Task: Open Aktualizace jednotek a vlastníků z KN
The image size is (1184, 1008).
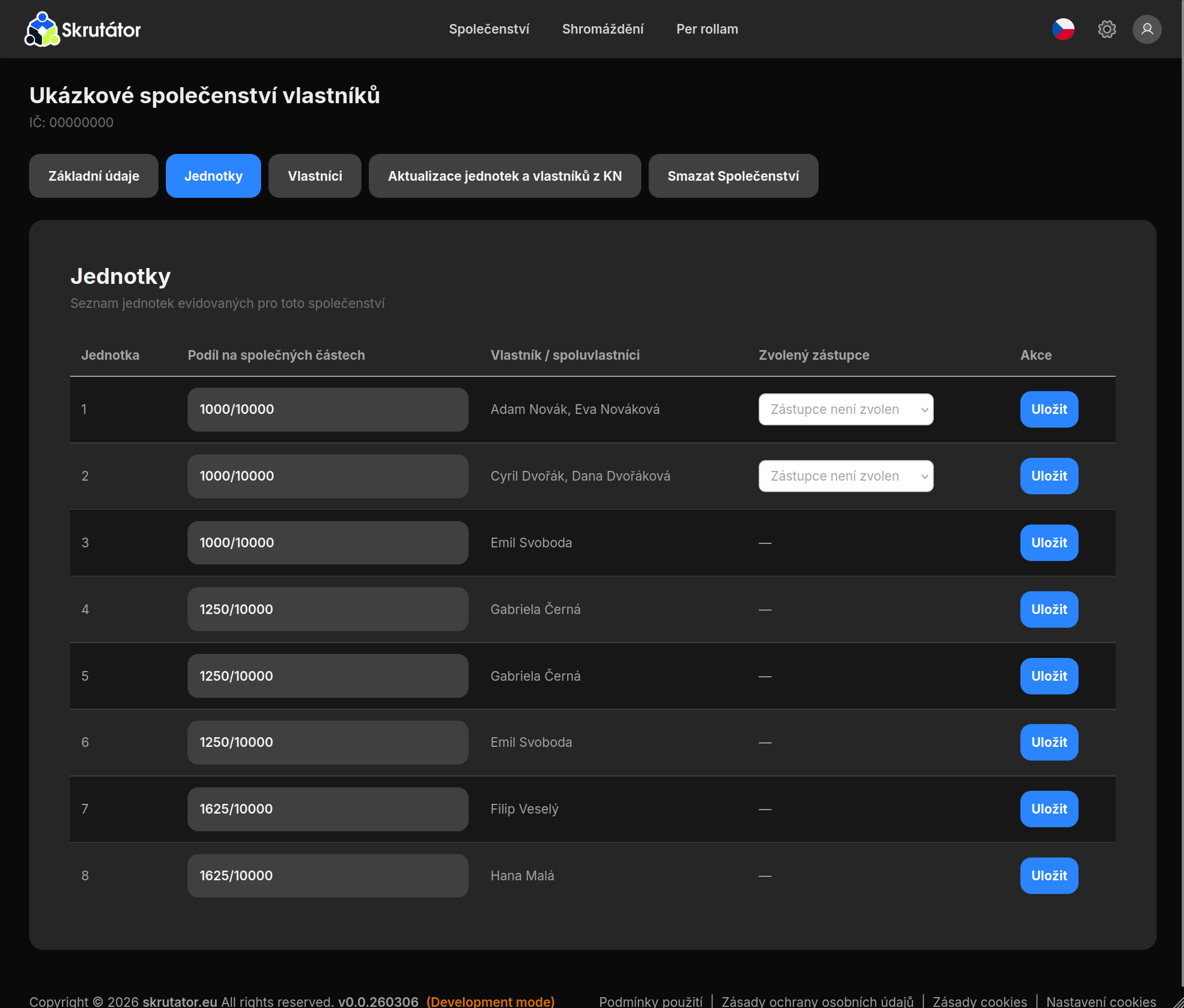Action: coord(504,176)
